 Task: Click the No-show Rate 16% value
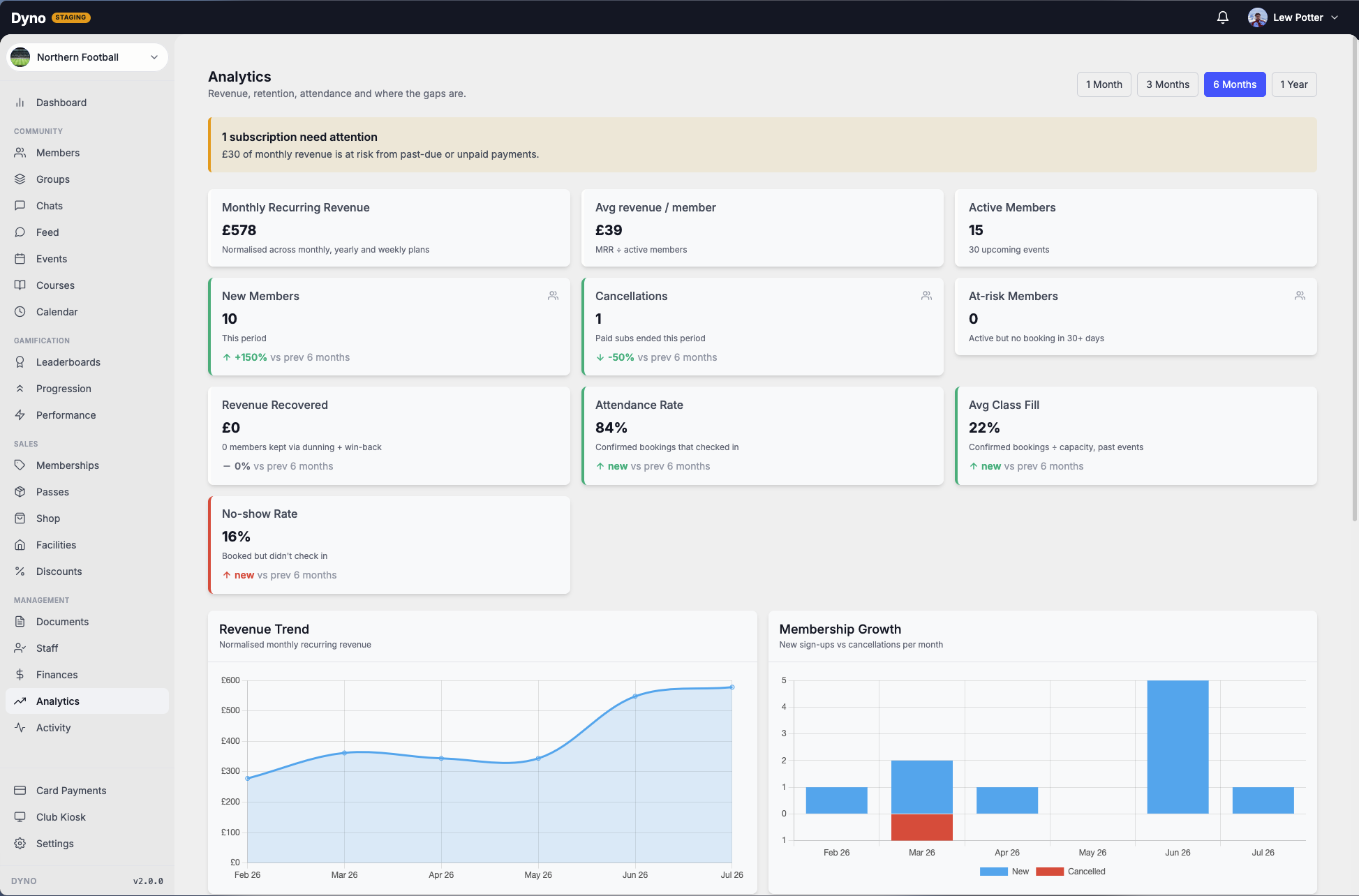coord(236,537)
